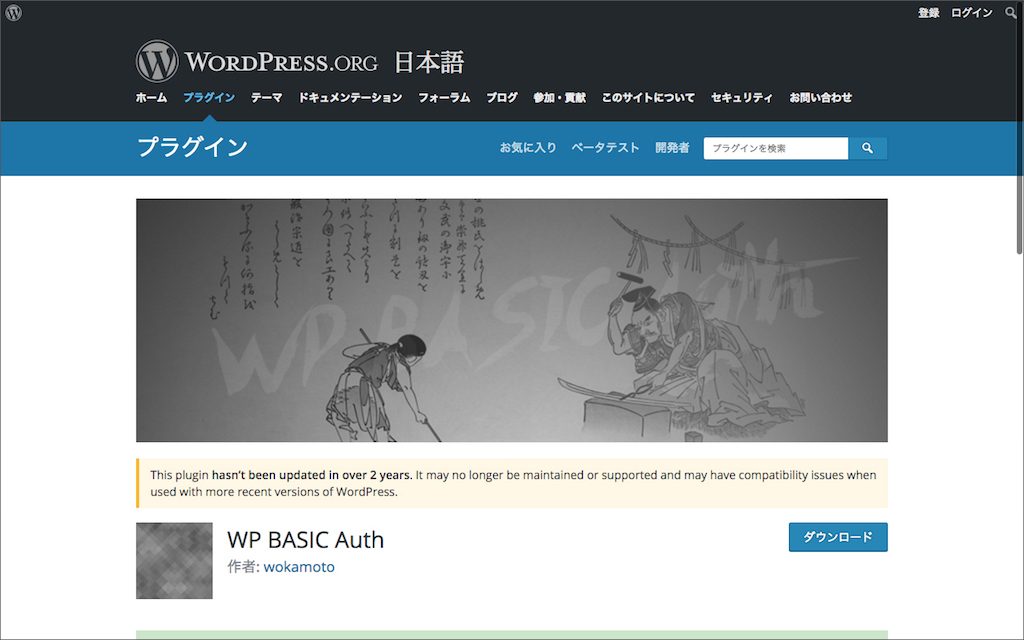Open the admin bar search magnifier icon
The width and height of the screenshot is (1024, 640).
[x=1010, y=12]
